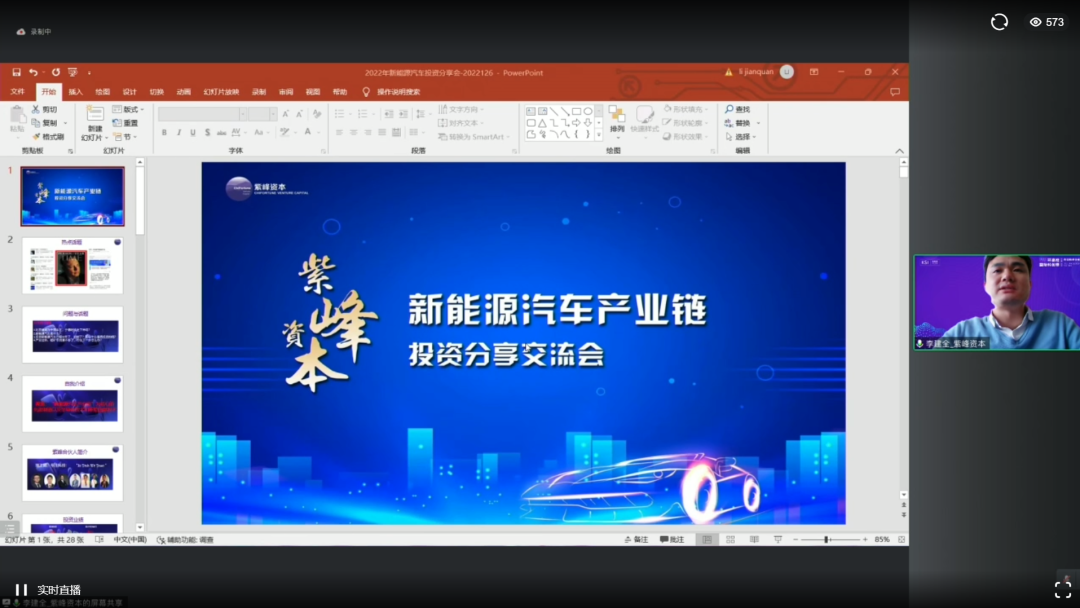This screenshot has width=1080, height=608.
Task: Clear all formatting with the eraser A icon
Action: [317, 114]
